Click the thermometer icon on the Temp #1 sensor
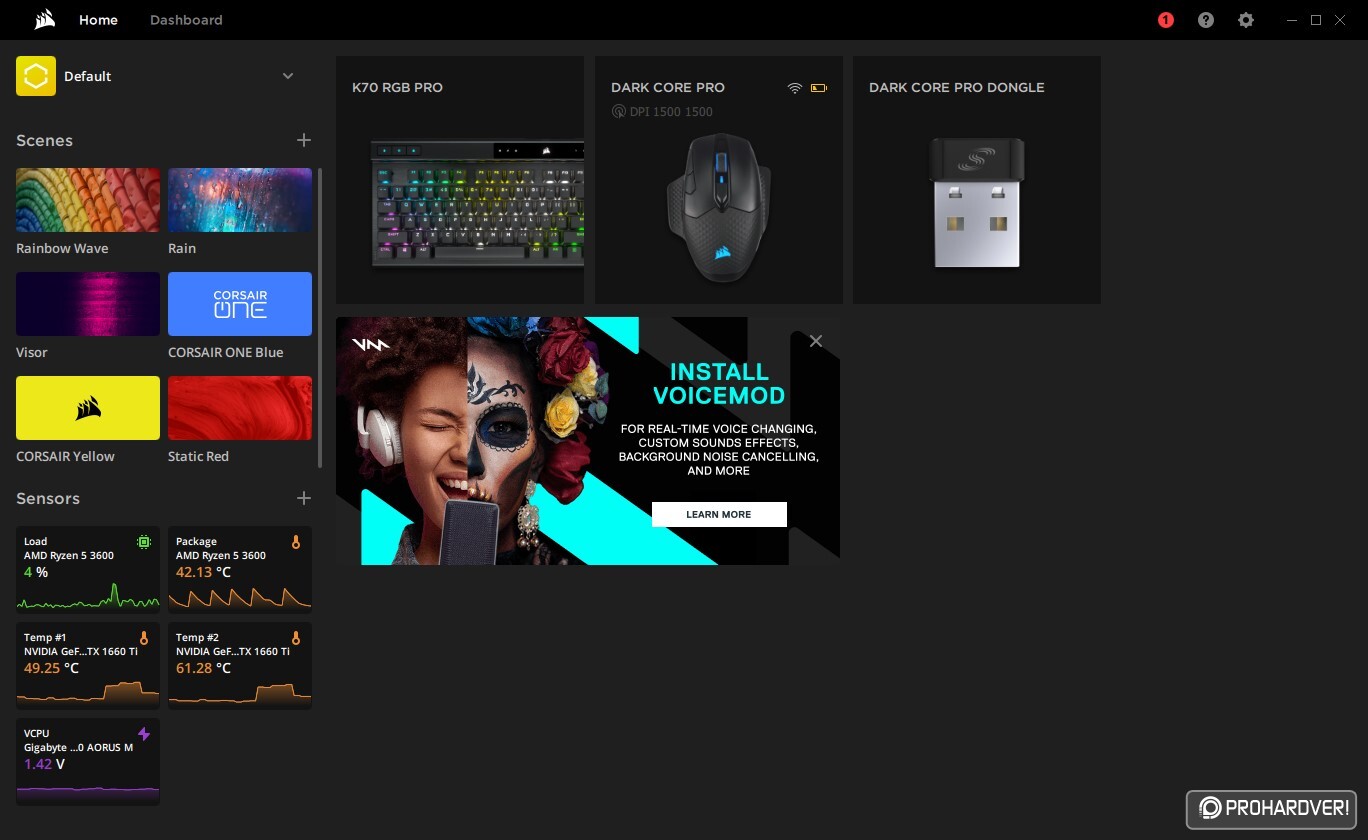1368x840 pixels. click(x=144, y=638)
